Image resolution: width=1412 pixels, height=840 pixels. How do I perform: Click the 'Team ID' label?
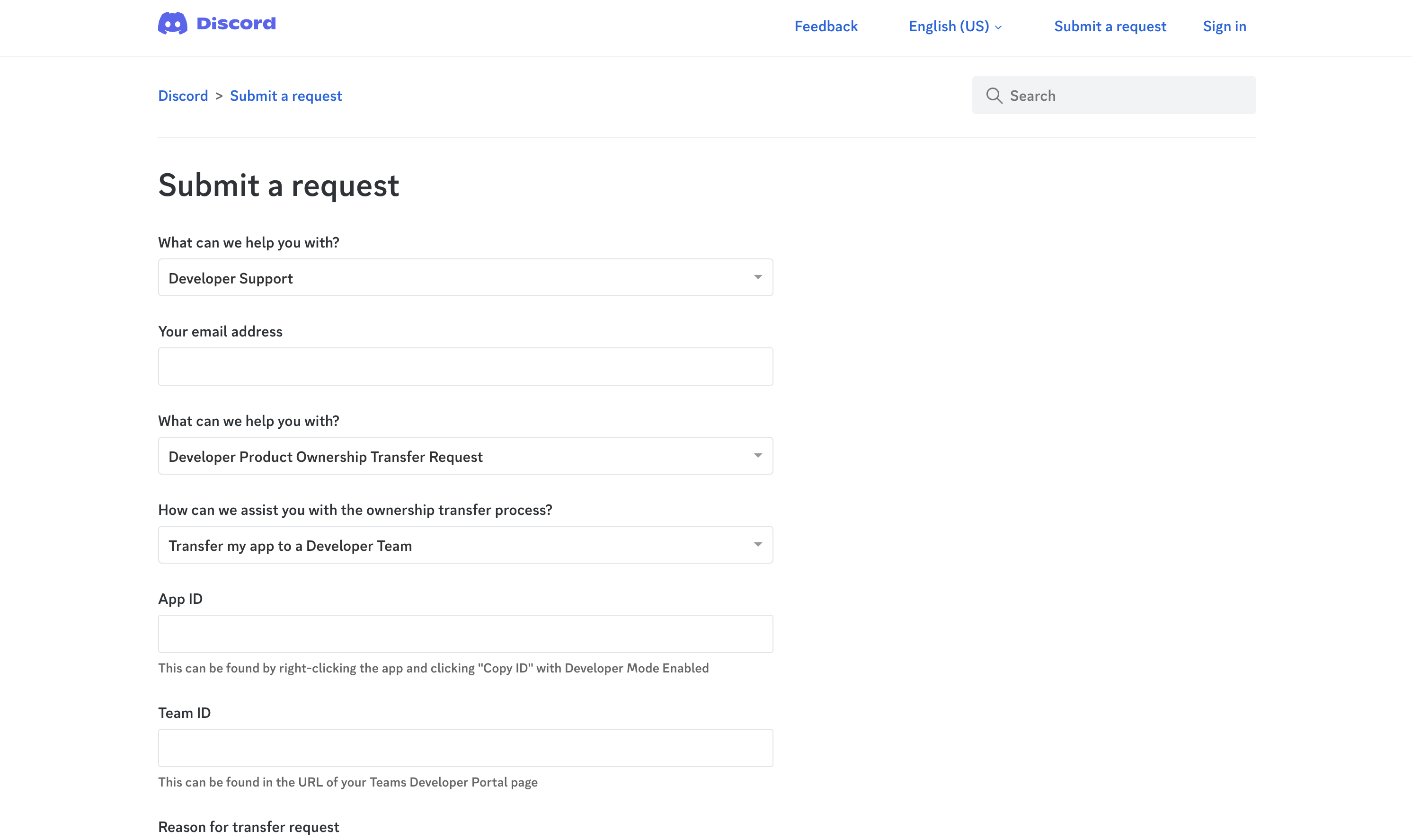coord(184,713)
